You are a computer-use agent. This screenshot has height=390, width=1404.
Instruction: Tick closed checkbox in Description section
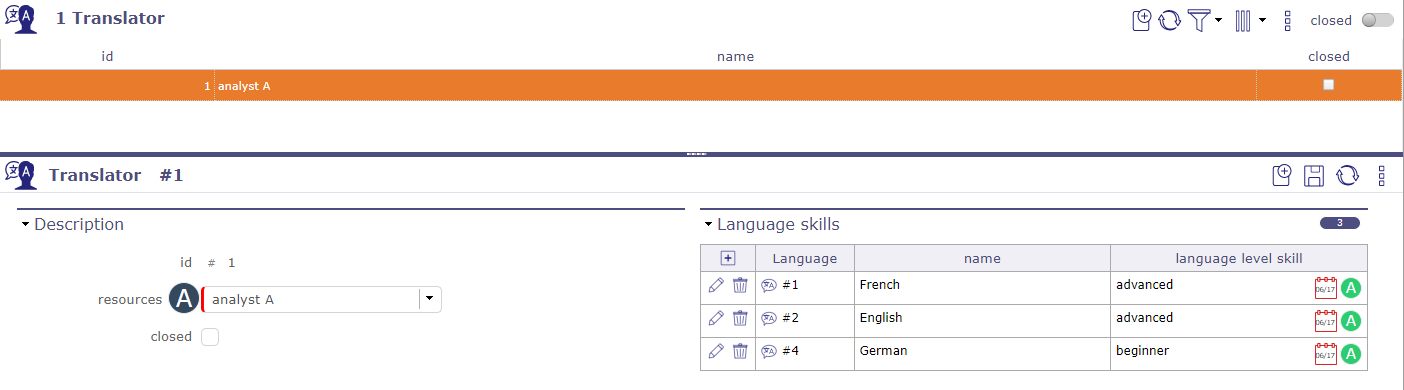click(x=210, y=337)
